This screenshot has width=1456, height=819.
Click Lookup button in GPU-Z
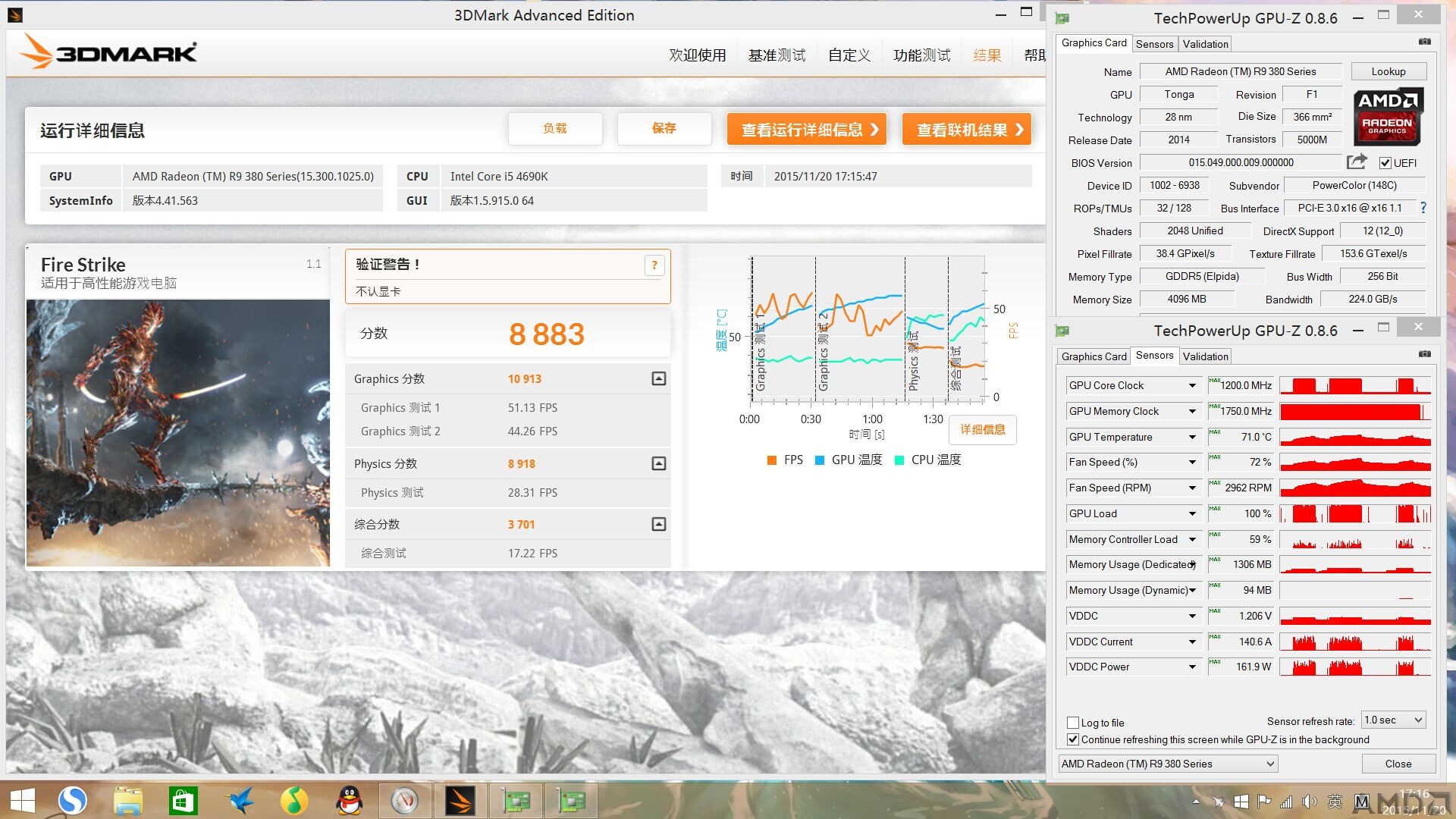coord(1389,71)
